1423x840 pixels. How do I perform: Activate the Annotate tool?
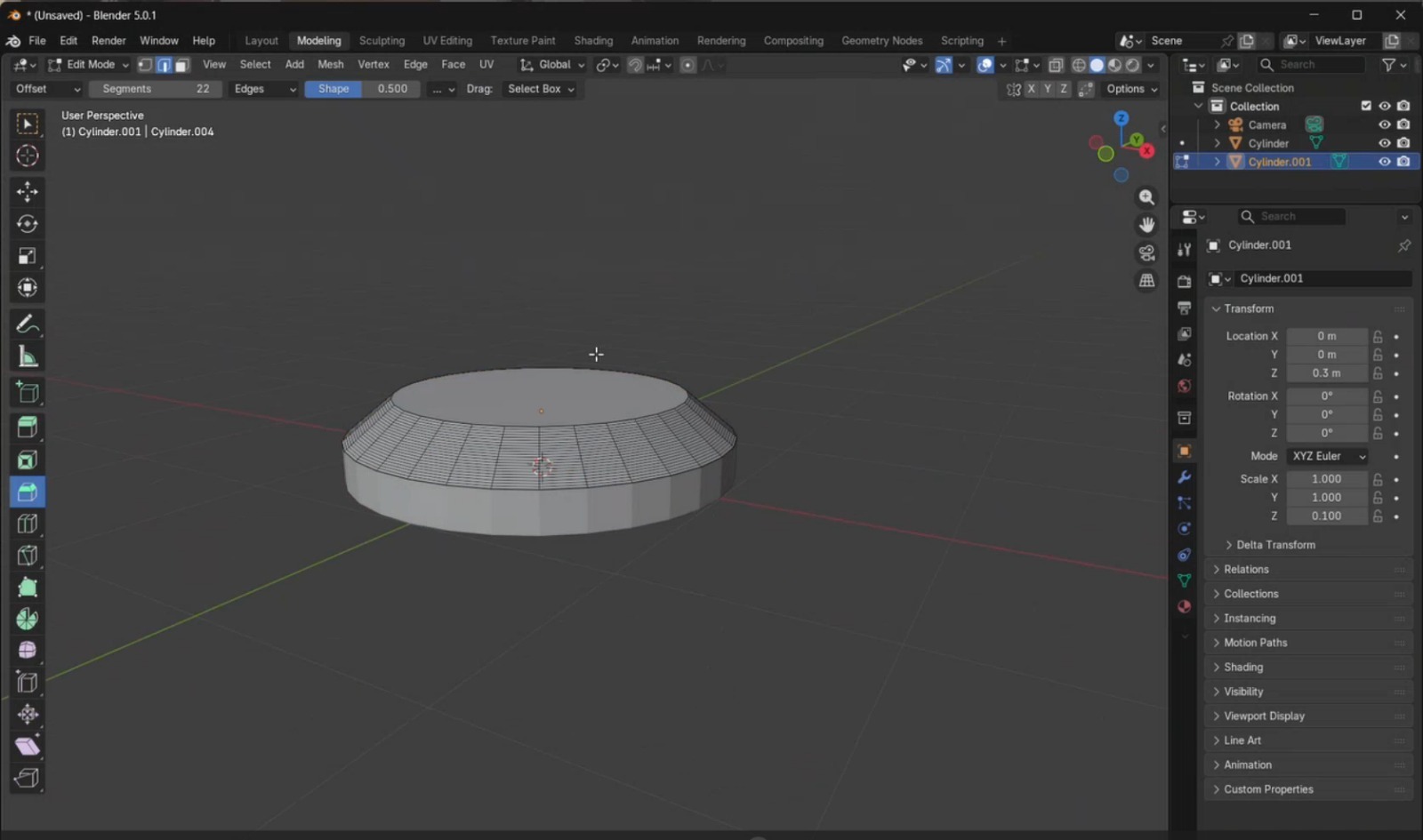(x=28, y=324)
